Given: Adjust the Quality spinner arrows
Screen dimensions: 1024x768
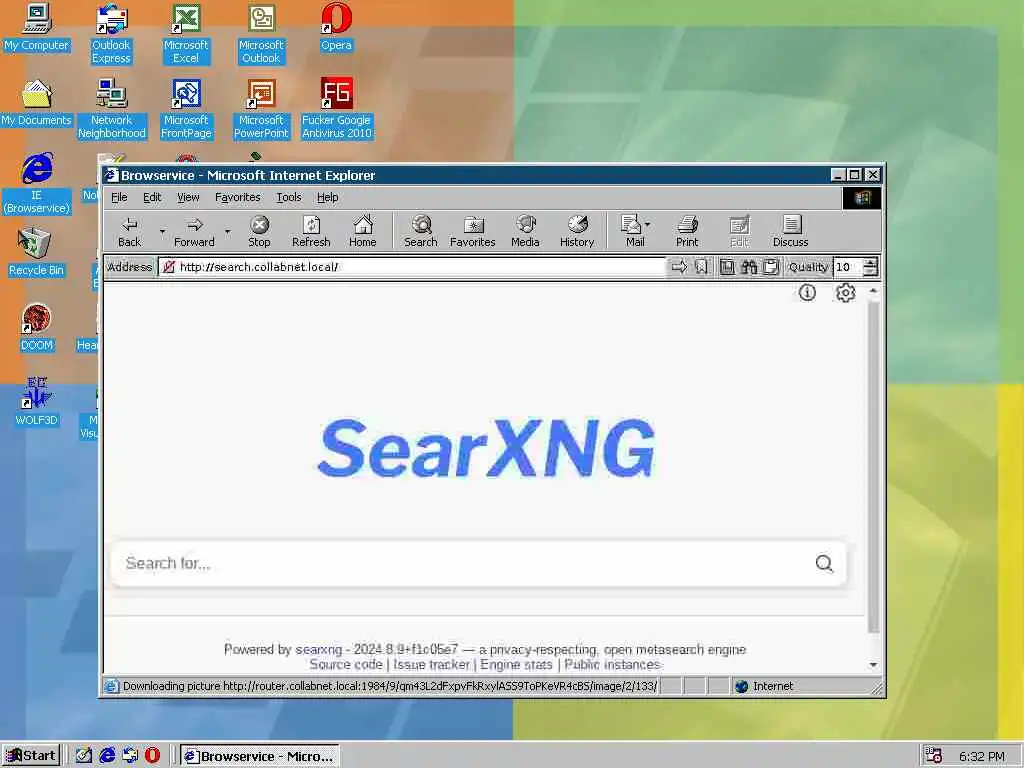Looking at the screenshot, I should tap(870, 266).
